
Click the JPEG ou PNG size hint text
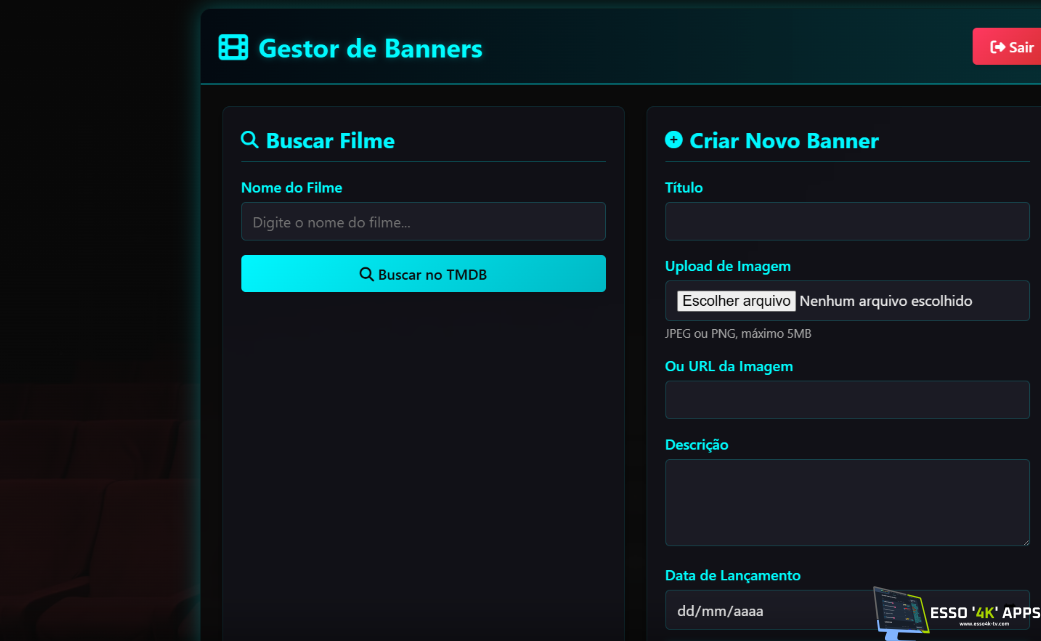(x=738, y=334)
